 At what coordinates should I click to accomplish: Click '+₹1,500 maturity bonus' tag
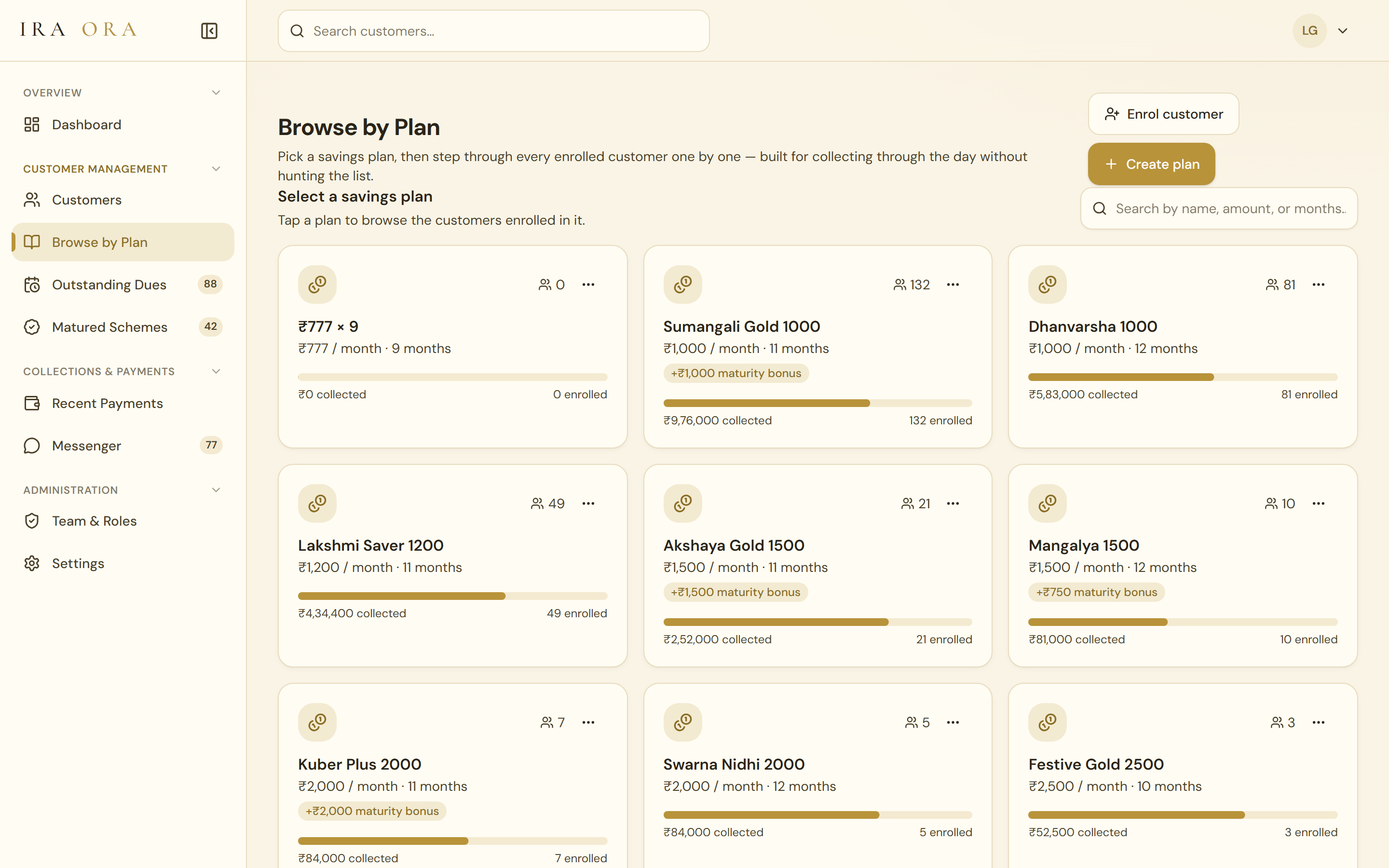tap(735, 592)
